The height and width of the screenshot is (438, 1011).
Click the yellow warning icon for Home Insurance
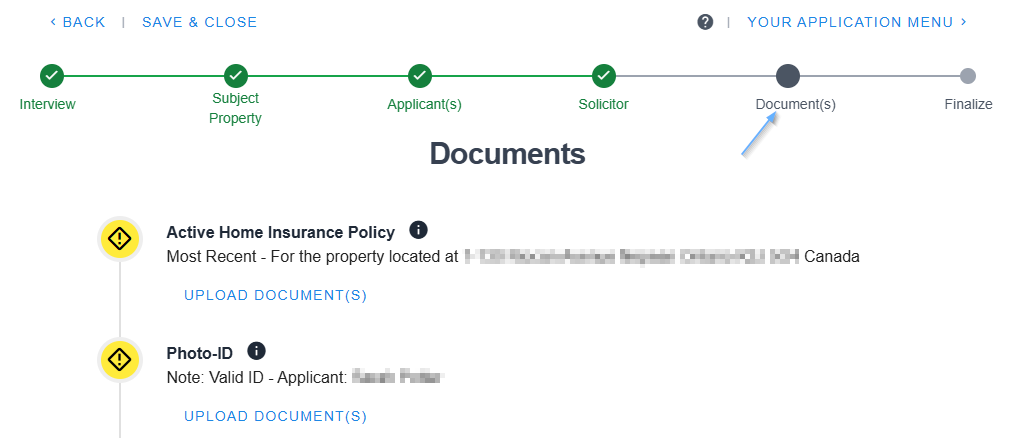coord(119,239)
